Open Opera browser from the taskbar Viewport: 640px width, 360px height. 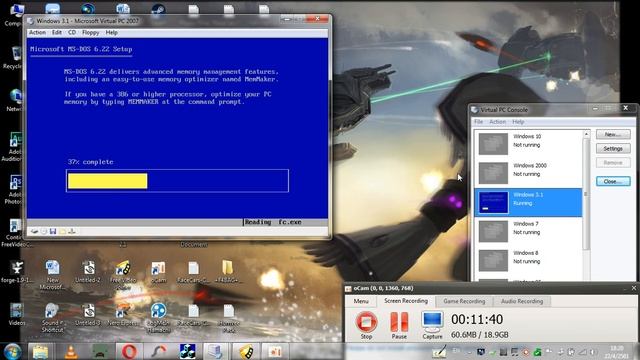[129, 351]
